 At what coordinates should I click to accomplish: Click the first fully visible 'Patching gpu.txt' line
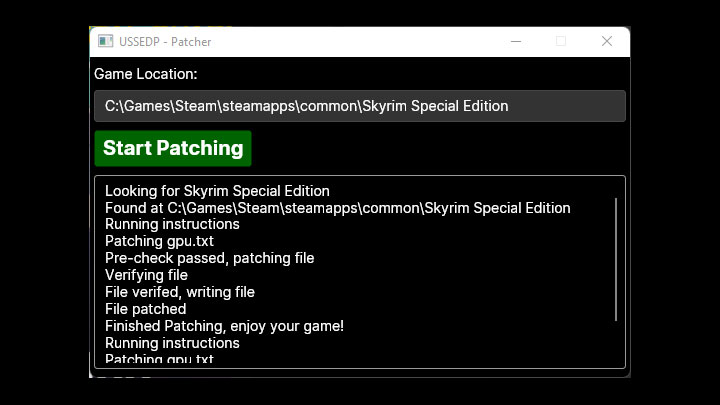tap(159, 241)
